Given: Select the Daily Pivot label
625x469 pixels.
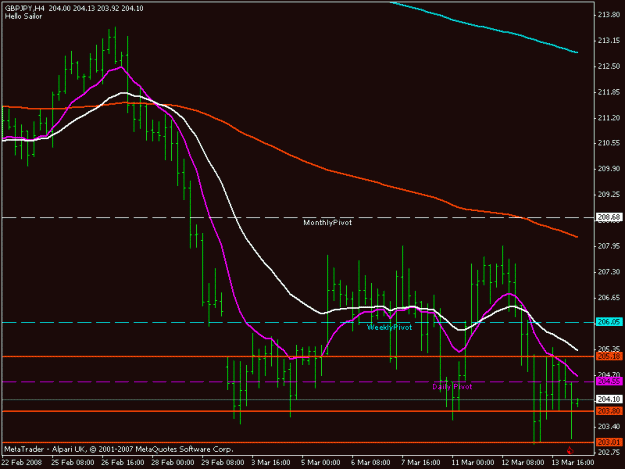Looking at the screenshot, I should [x=452, y=387].
